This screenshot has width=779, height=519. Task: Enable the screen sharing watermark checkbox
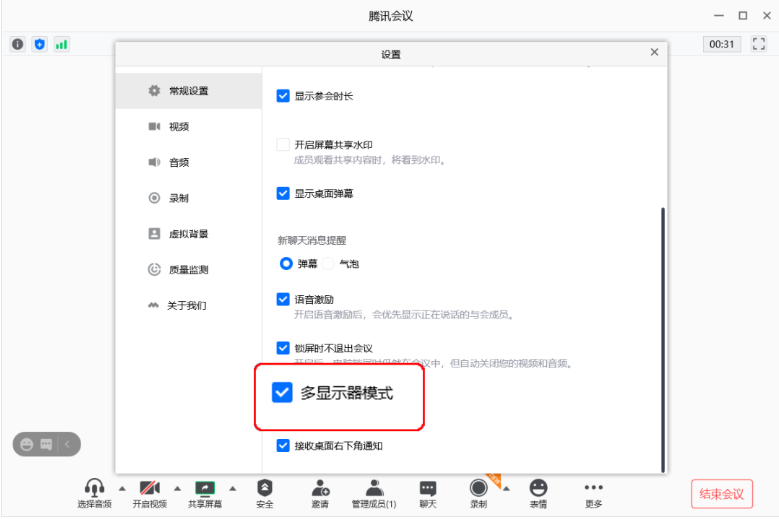[x=283, y=145]
